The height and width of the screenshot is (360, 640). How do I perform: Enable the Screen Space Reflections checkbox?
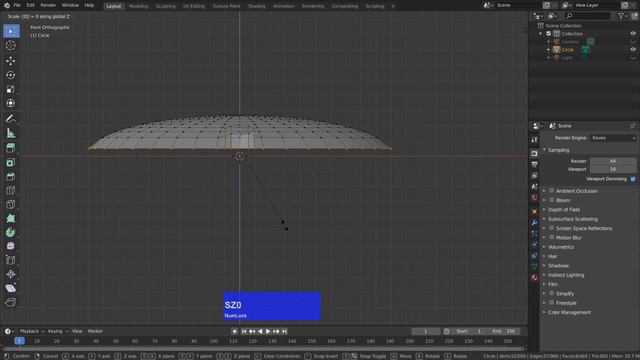click(x=551, y=228)
